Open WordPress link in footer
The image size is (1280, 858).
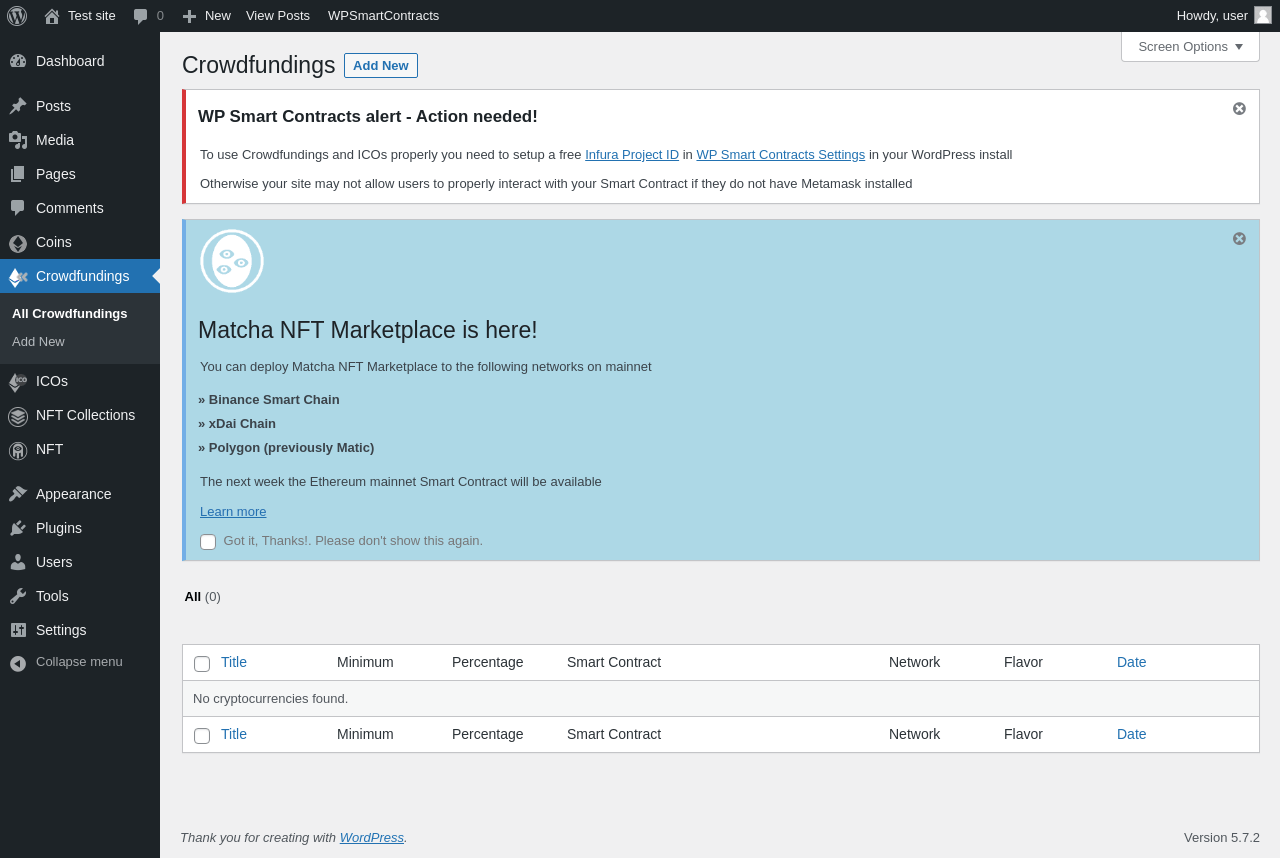372,838
